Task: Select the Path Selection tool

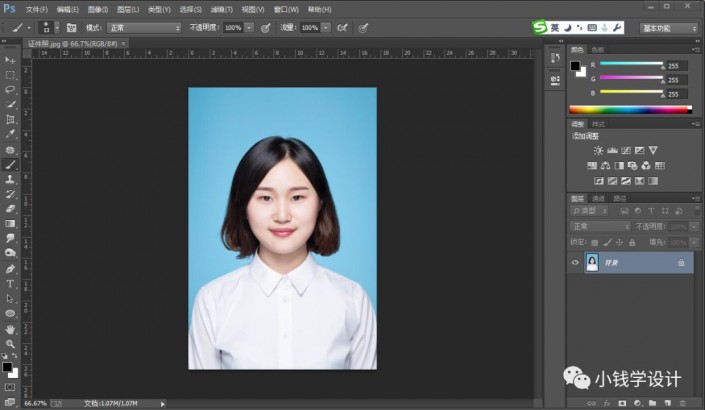Action: [x=10, y=299]
